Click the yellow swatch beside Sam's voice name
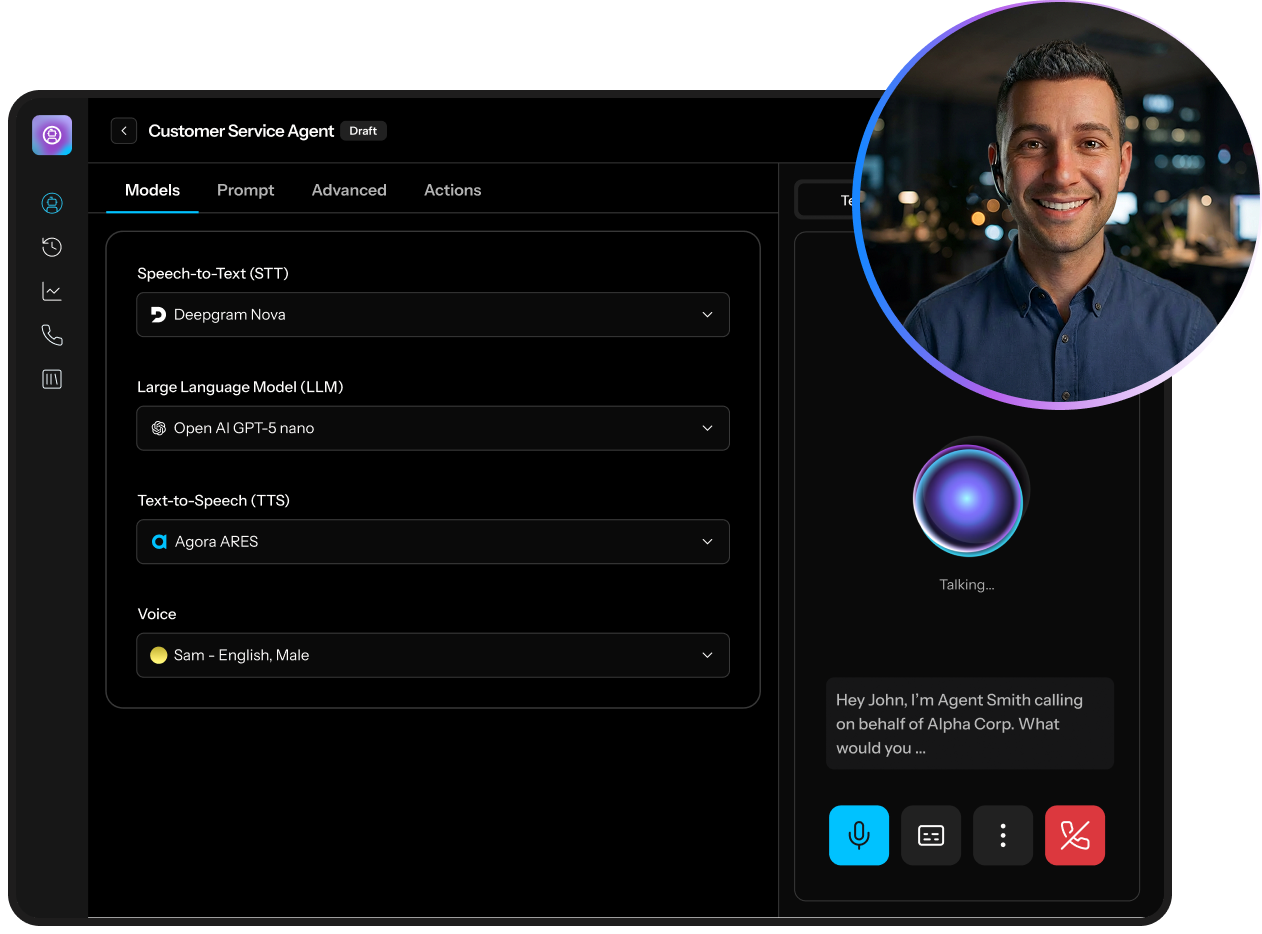Viewport: 1262px width, 934px height. pos(158,655)
